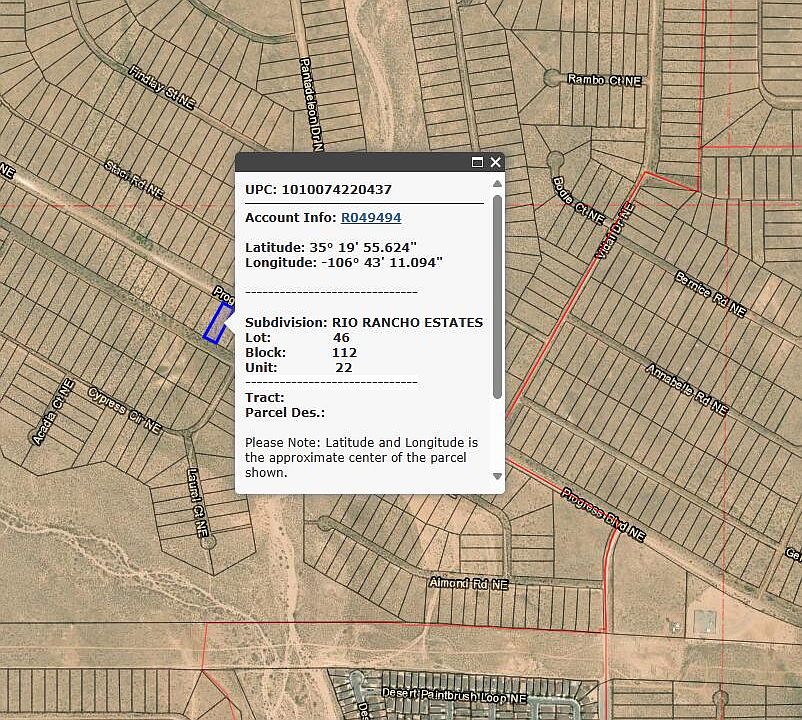802x720 pixels.
Task: Click the Bodie Ct NE cul-de-sac circle
Action: [556, 160]
